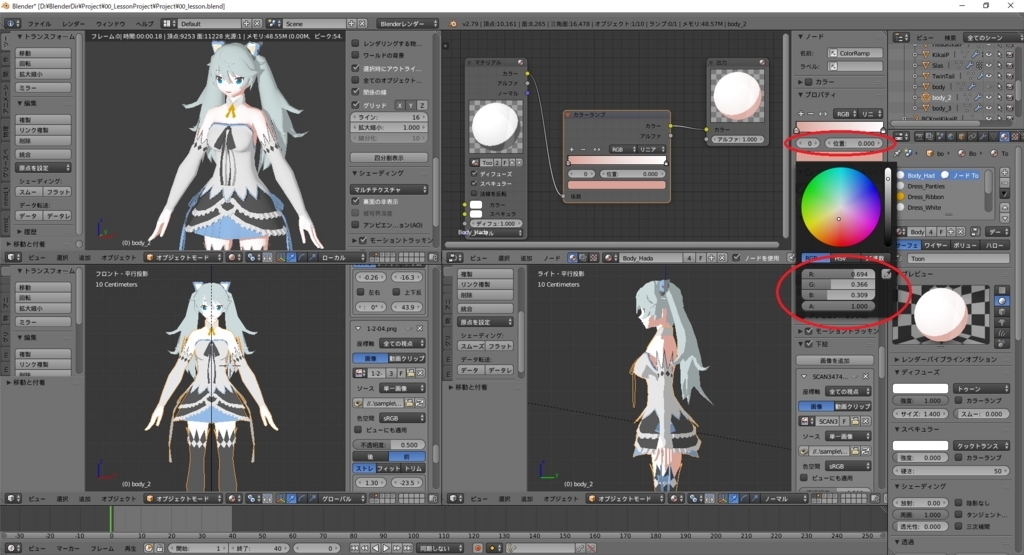Toggle the グリッド floor checkbox
Image resolution: width=1024 pixels, height=555 pixels.
[356, 104]
